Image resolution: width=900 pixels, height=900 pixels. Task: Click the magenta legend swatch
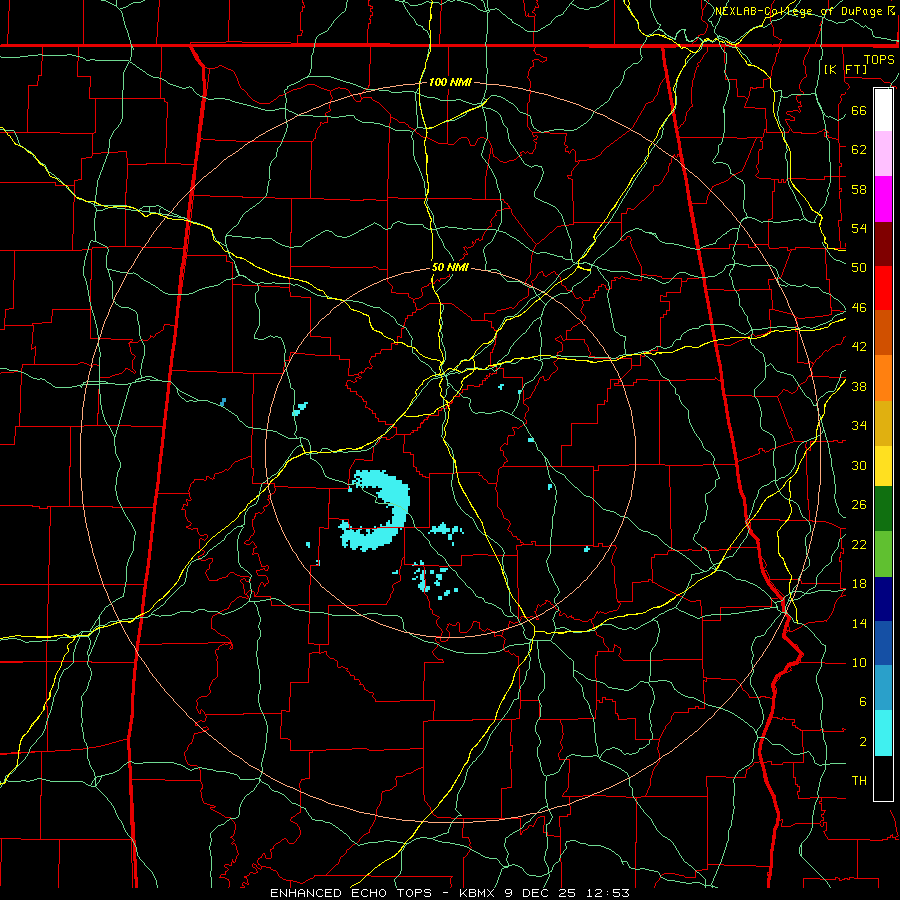(x=883, y=199)
